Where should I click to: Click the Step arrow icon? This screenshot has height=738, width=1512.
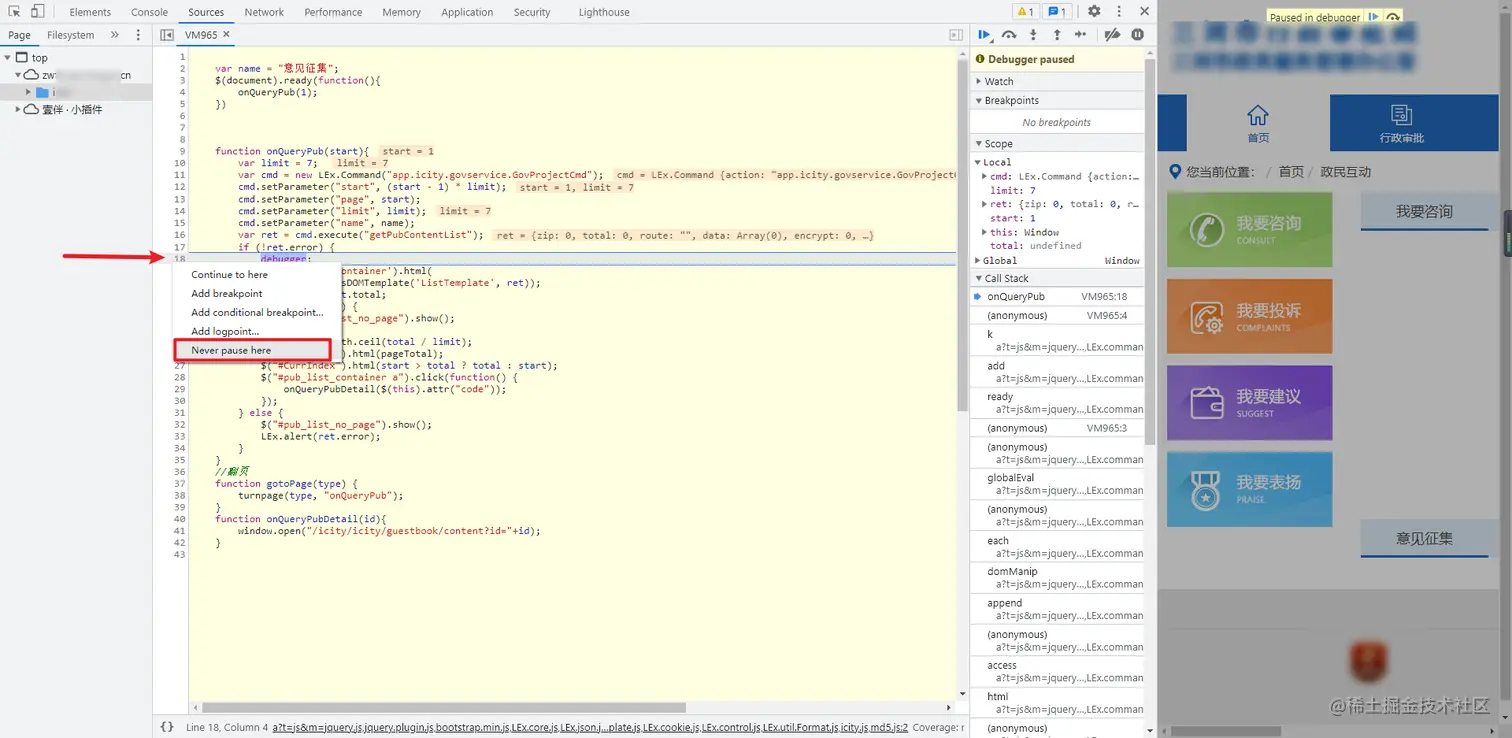pos(1080,35)
